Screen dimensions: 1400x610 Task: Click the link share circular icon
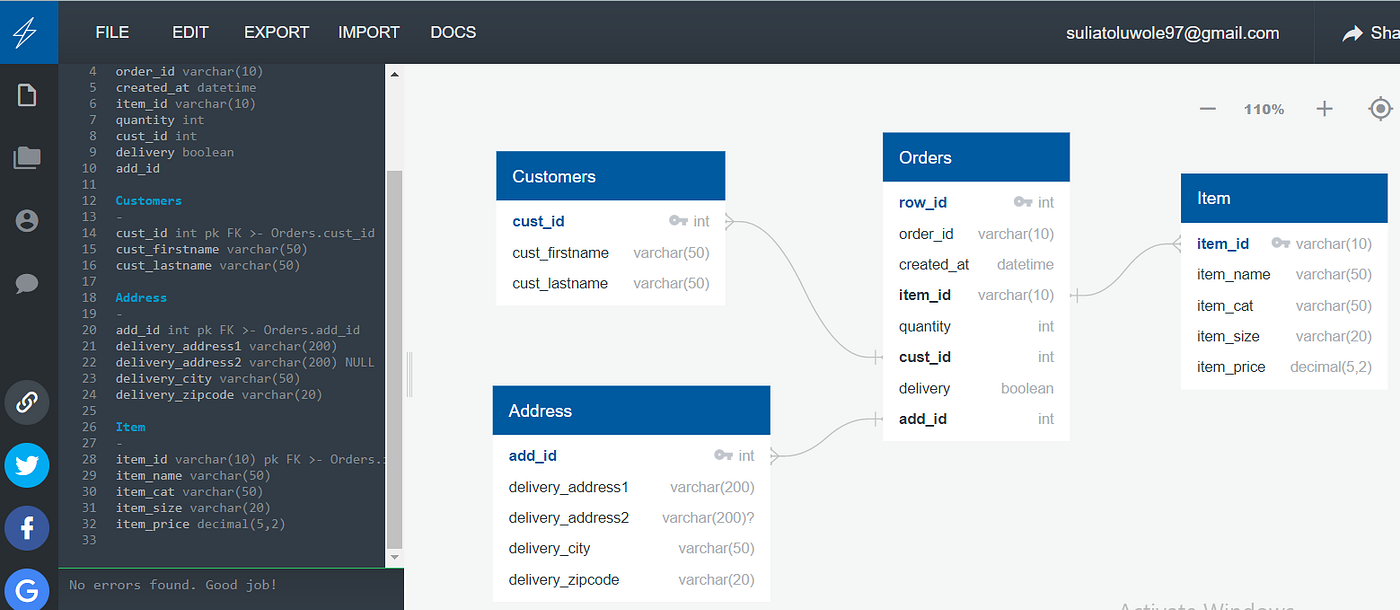coord(27,403)
